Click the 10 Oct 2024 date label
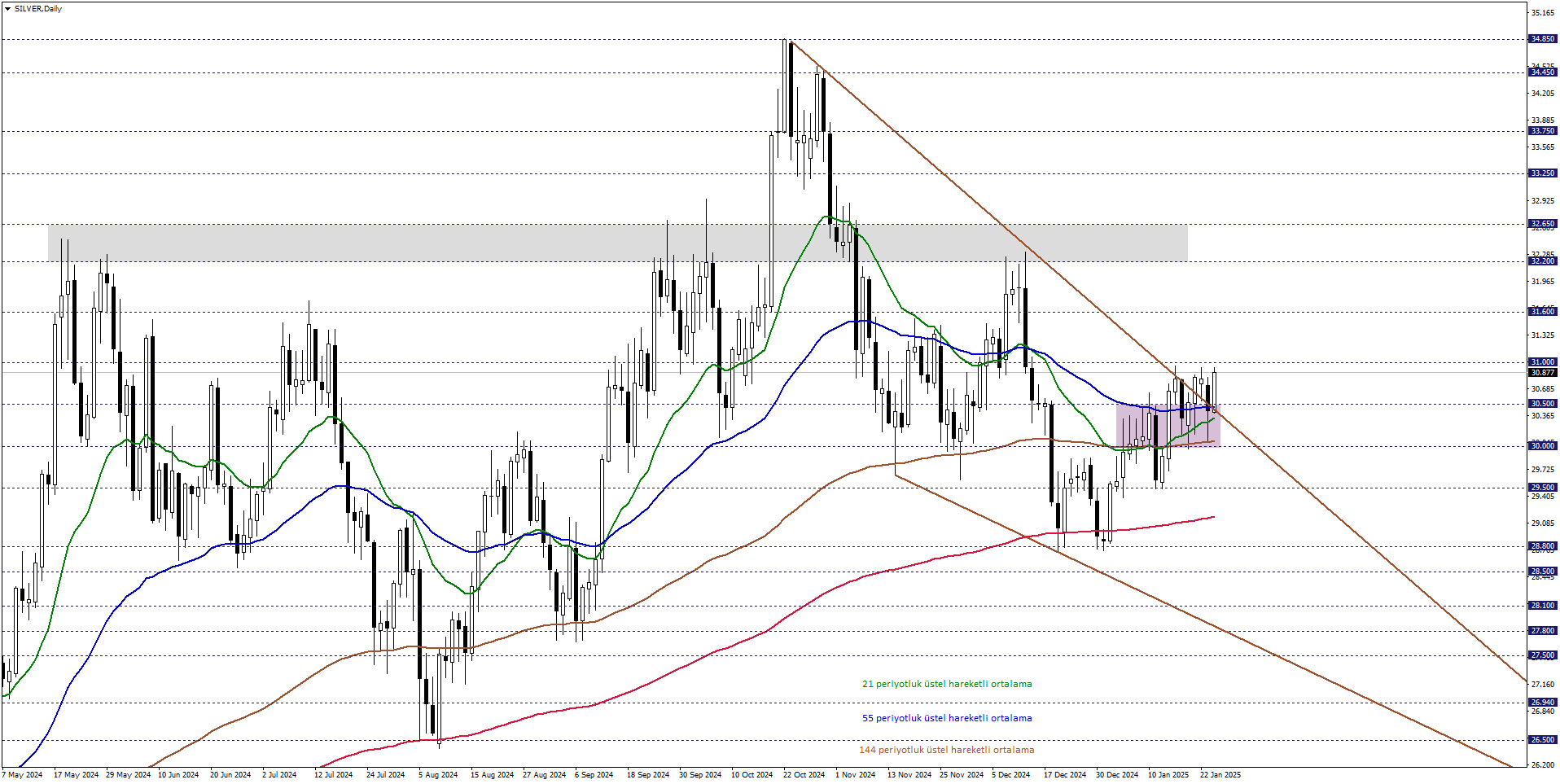 pyautogui.click(x=752, y=775)
